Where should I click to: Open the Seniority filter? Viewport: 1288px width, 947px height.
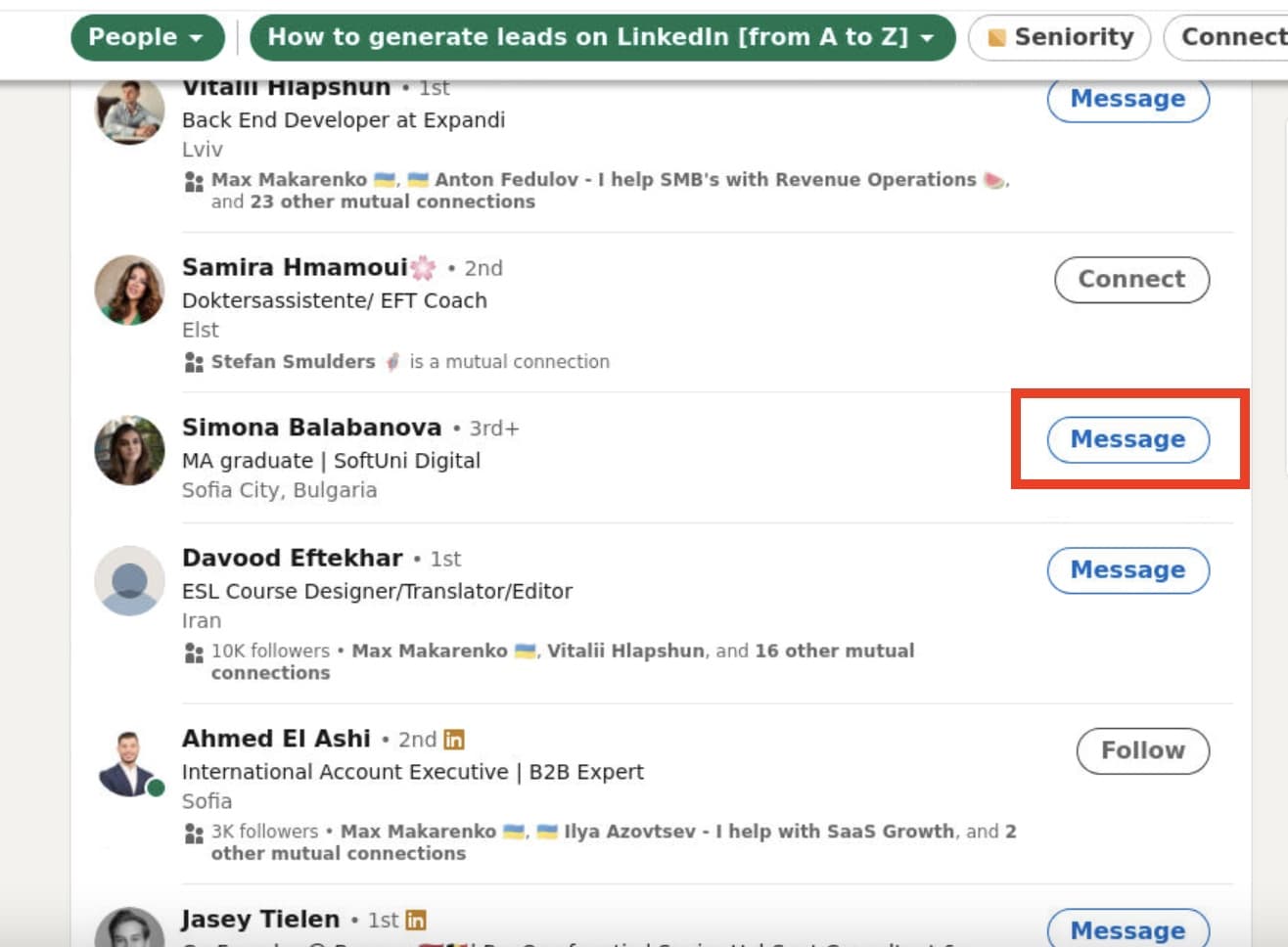(x=1059, y=37)
